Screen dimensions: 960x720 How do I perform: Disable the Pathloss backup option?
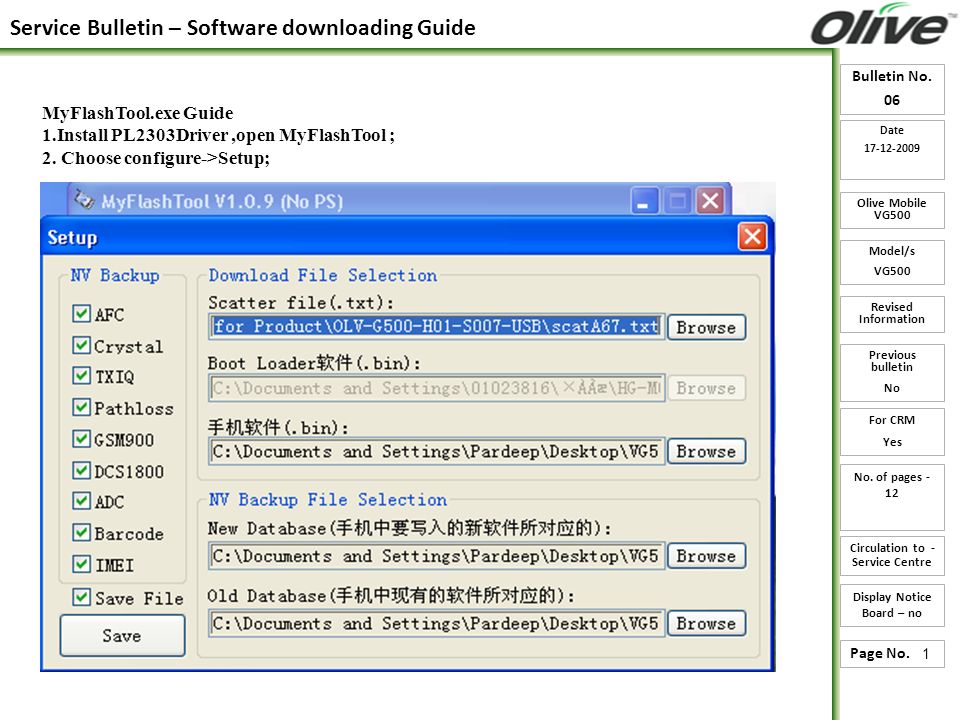pos(81,407)
